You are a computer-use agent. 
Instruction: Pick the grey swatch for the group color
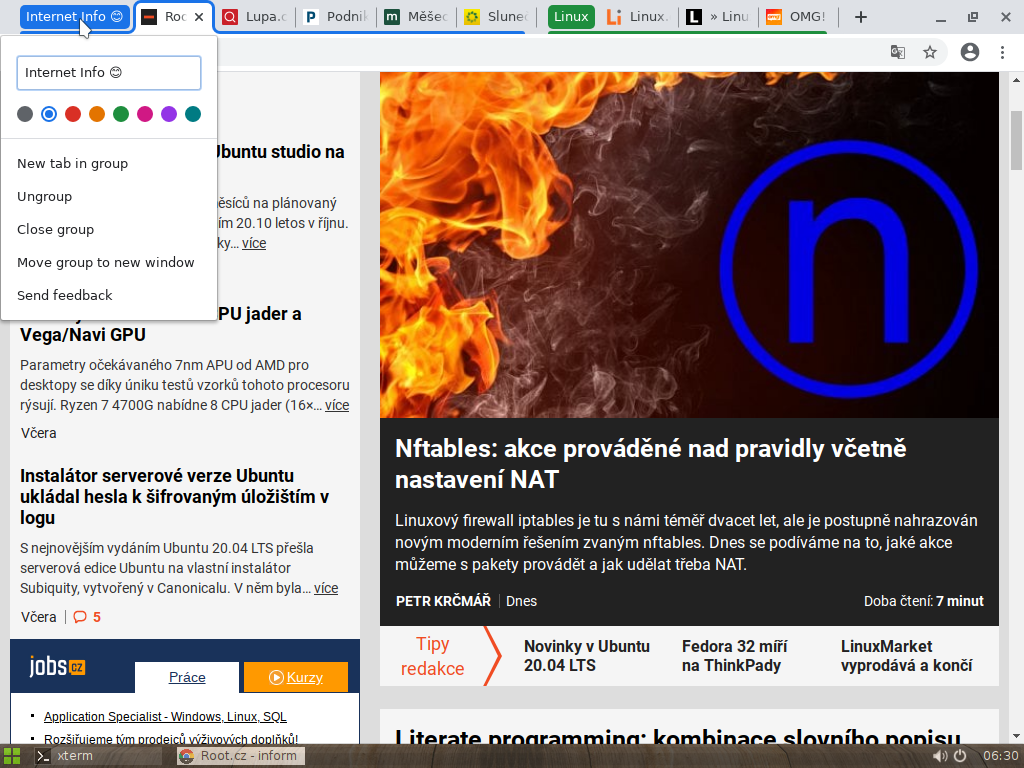[x=24, y=114]
